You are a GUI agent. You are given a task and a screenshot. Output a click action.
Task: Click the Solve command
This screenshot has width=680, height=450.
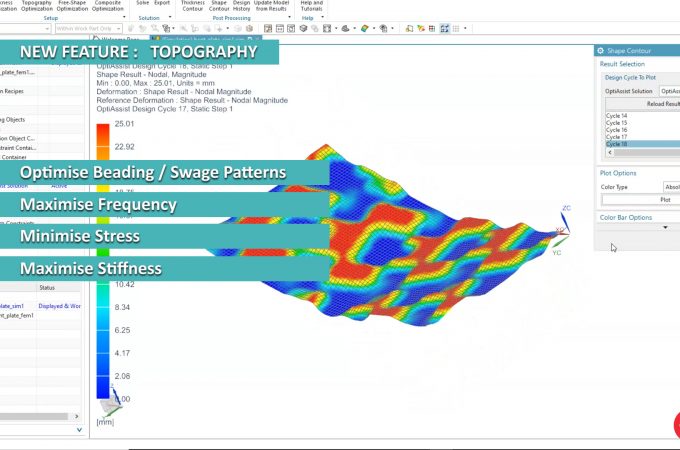(x=142, y=3)
